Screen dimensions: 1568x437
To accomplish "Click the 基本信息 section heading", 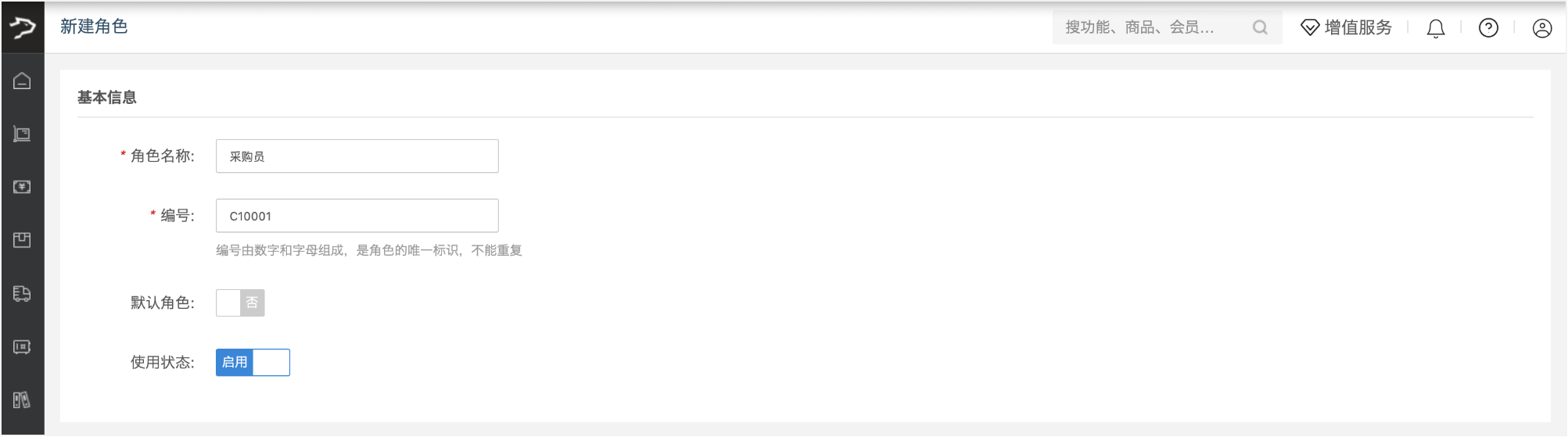I will coord(107,98).
